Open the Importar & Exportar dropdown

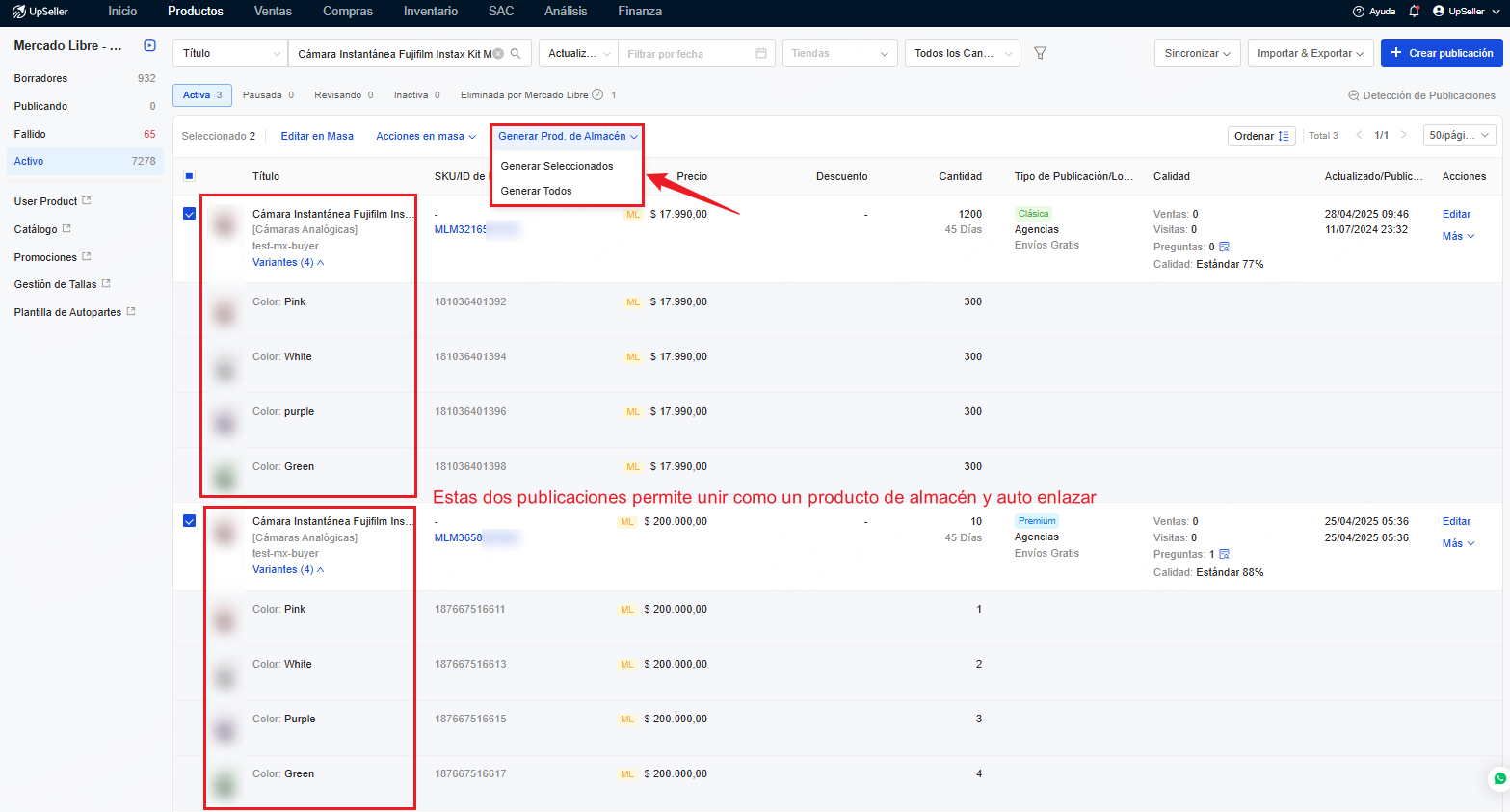(1311, 54)
